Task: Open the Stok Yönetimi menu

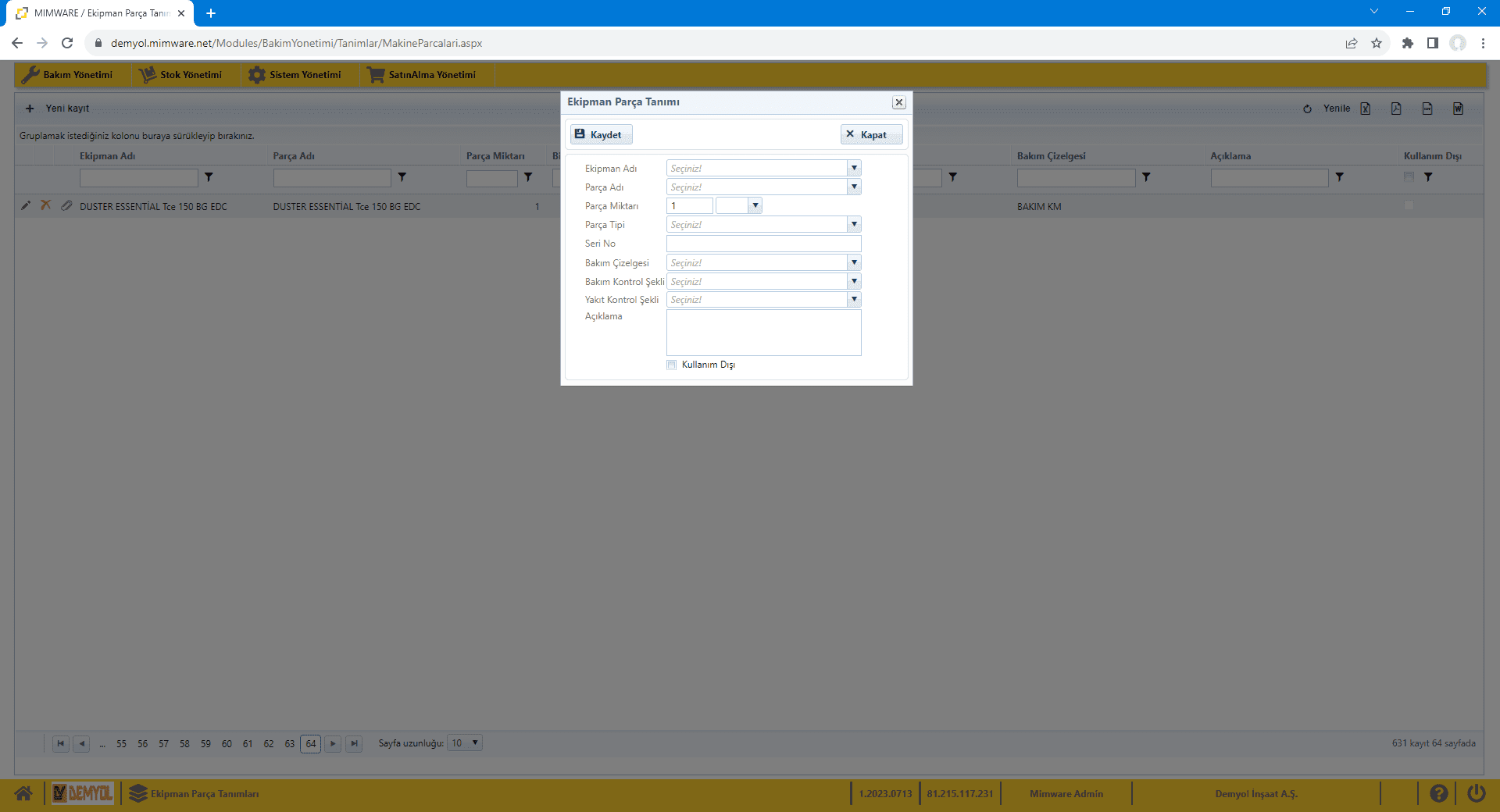Action: pyautogui.click(x=182, y=75)
